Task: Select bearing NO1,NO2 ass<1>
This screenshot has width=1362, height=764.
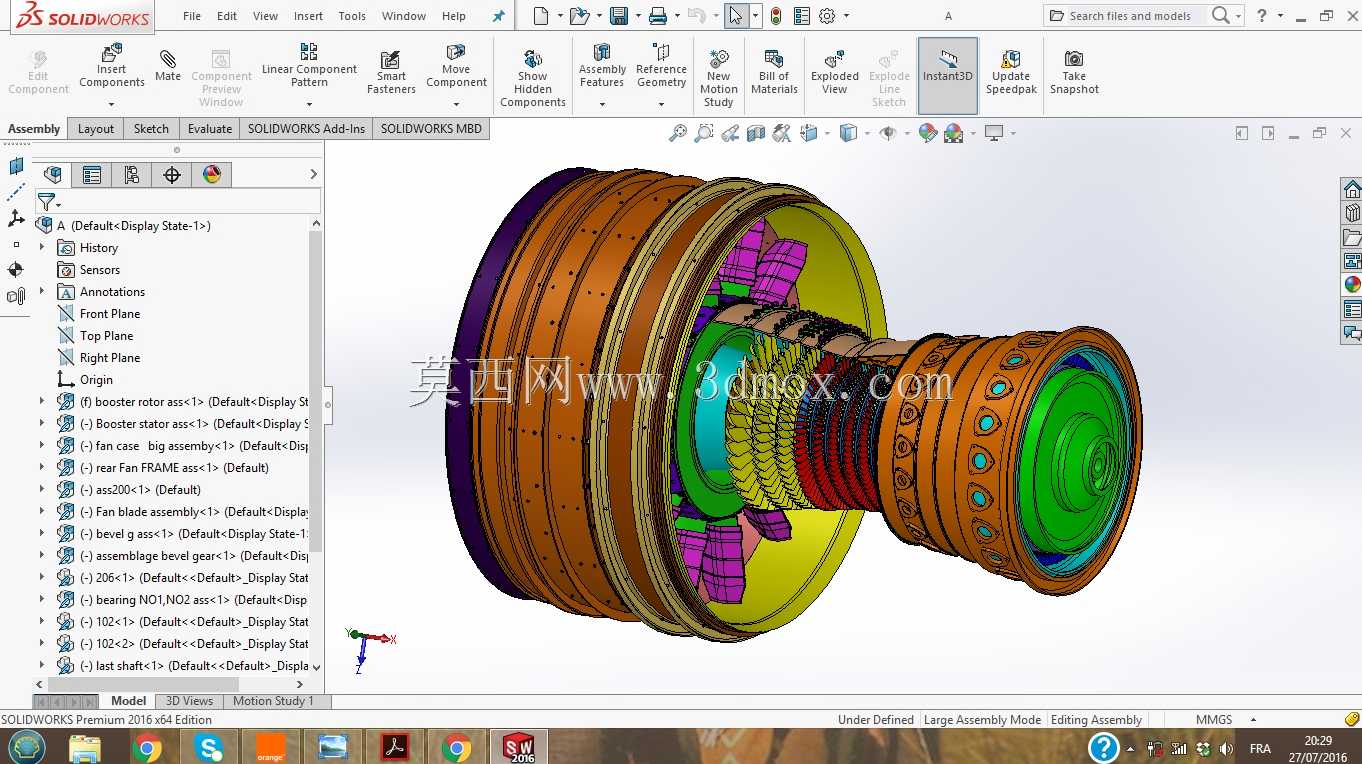Action: [x=194, y=599]
